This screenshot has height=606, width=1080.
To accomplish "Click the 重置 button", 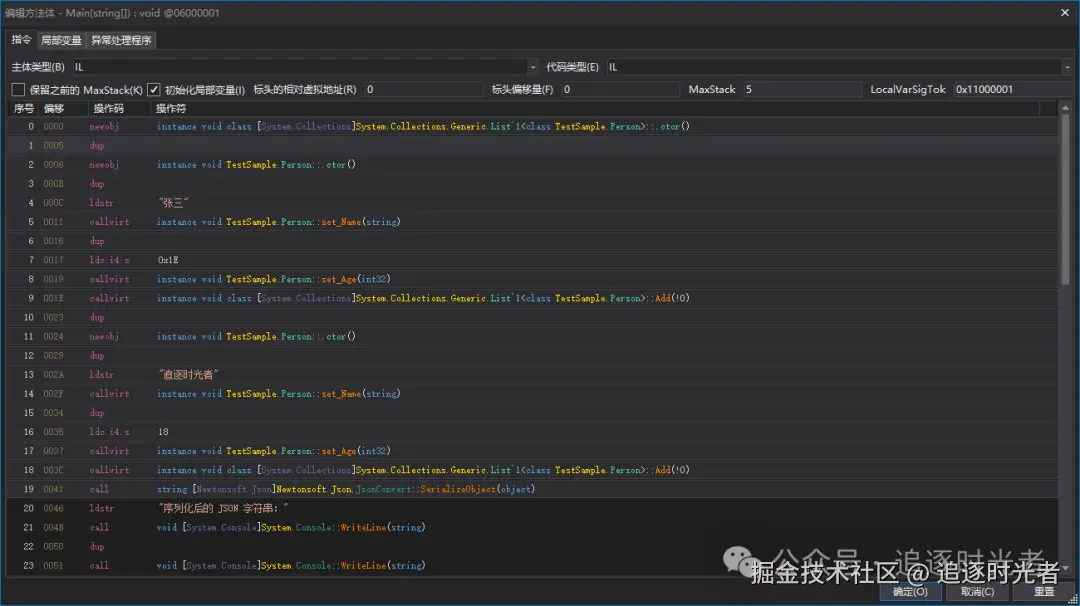I will [x=1043, y=592].
